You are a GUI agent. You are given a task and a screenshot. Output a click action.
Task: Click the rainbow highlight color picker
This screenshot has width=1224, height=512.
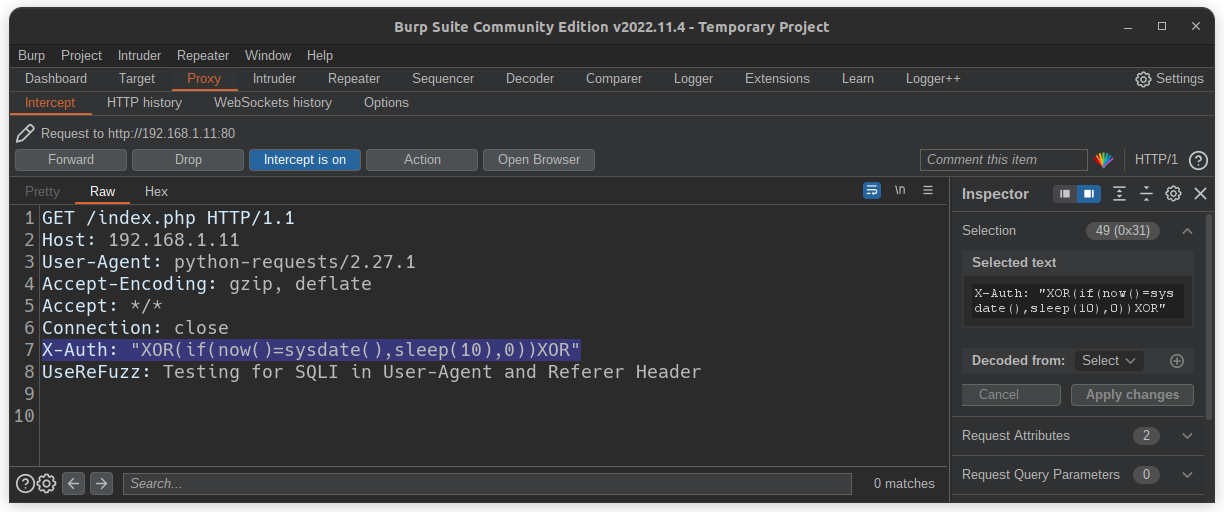tap(1104, 160)
